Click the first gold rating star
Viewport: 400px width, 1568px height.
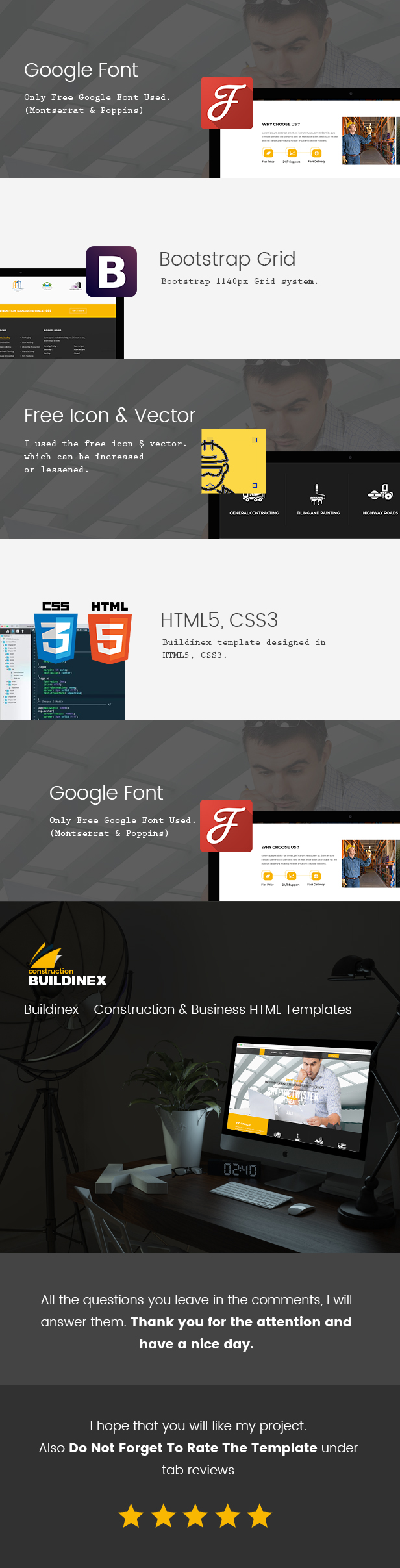coord(131,1516)
